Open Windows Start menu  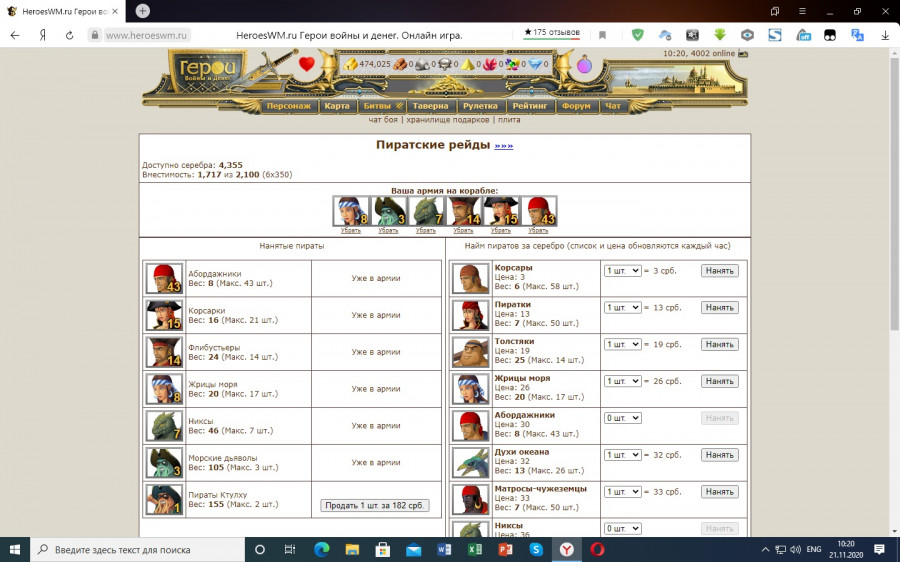(x=14, y=549)
